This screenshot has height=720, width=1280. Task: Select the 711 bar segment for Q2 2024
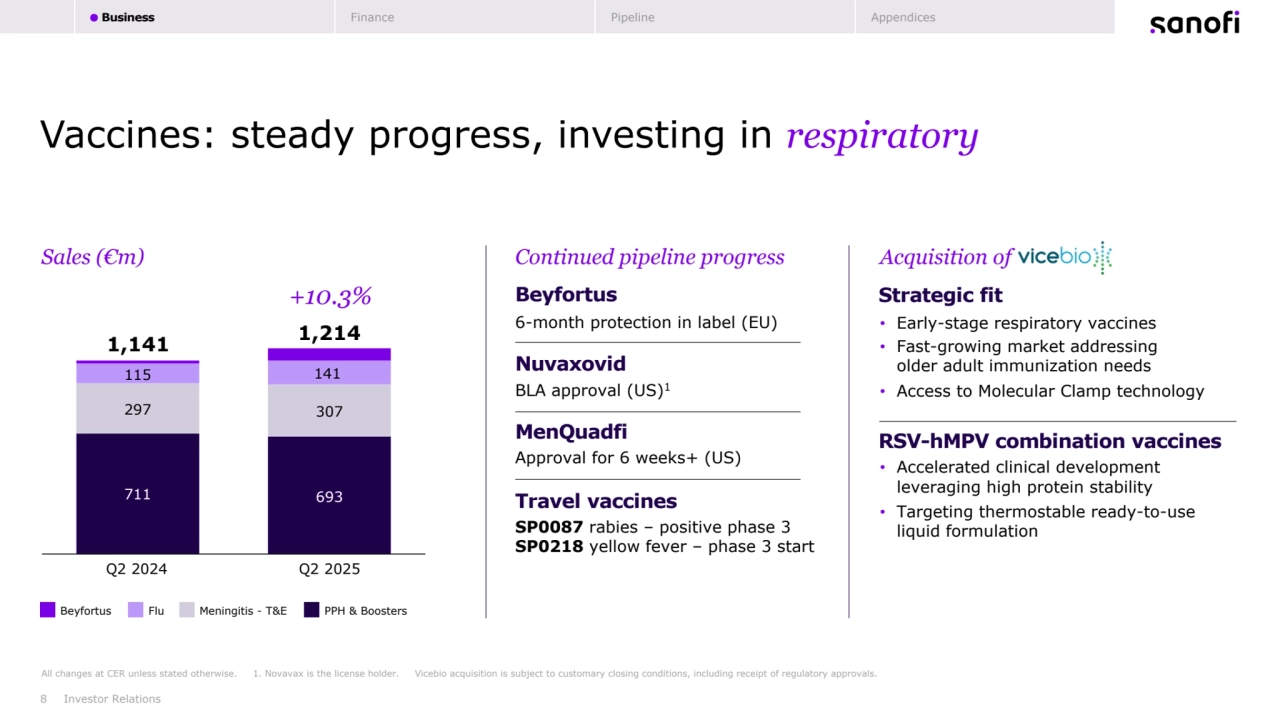click(137, 493)
